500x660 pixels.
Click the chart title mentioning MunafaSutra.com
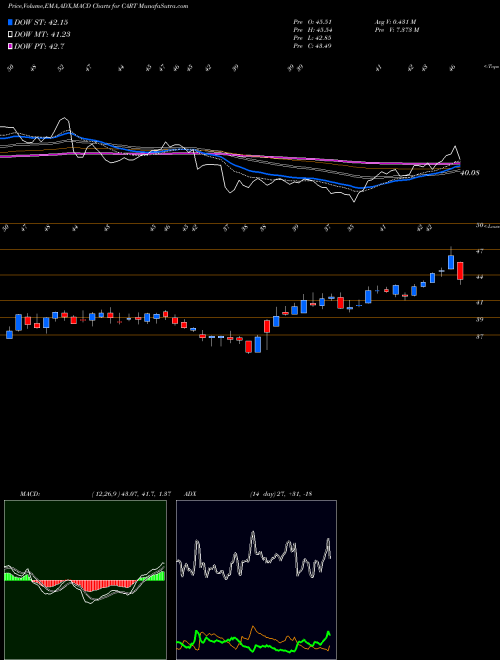coord(98,6)
